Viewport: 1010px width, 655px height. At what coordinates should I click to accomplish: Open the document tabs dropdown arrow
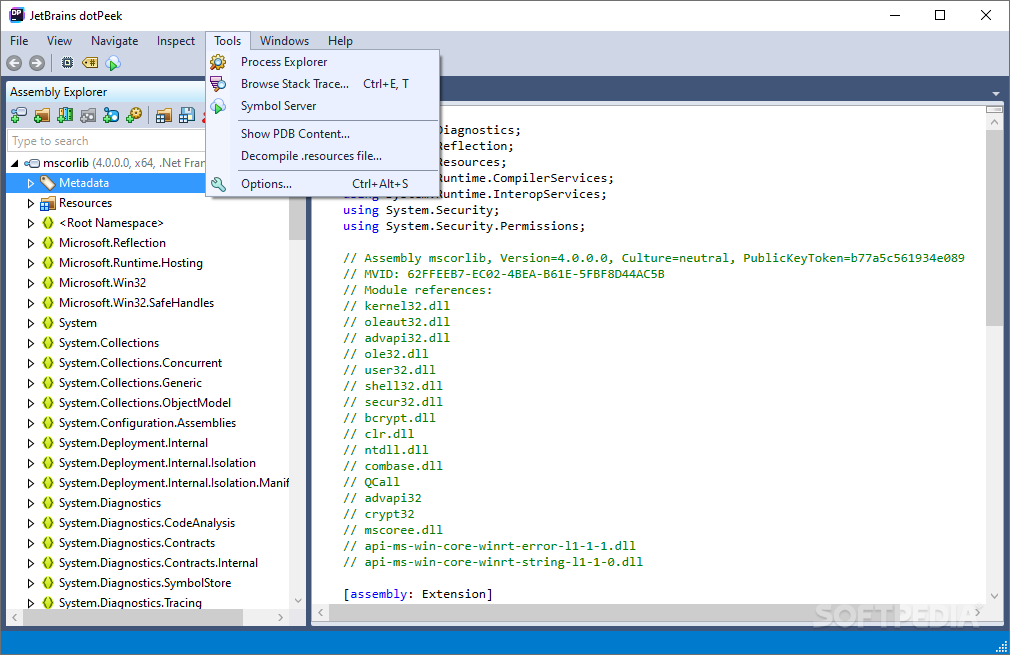tap(996, 94)
